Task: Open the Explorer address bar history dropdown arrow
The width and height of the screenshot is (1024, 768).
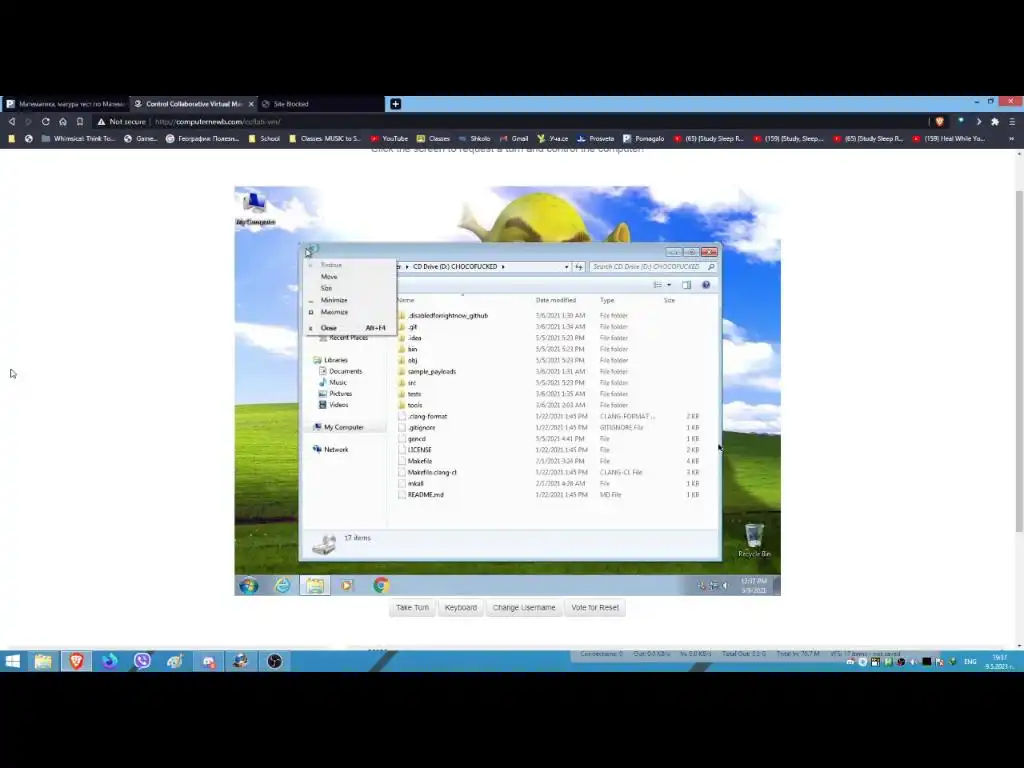Action: (566, 266)
